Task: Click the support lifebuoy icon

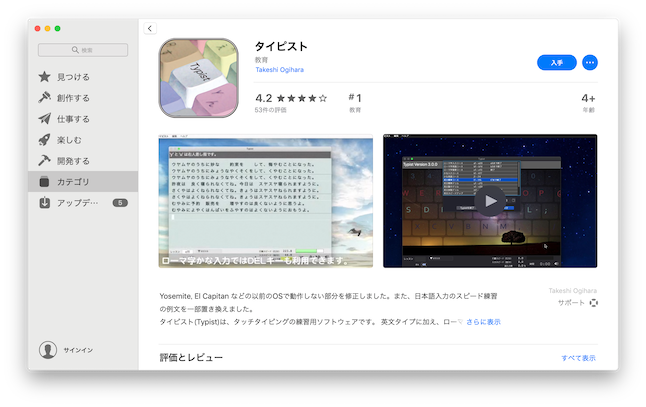Action: (593, 303)
